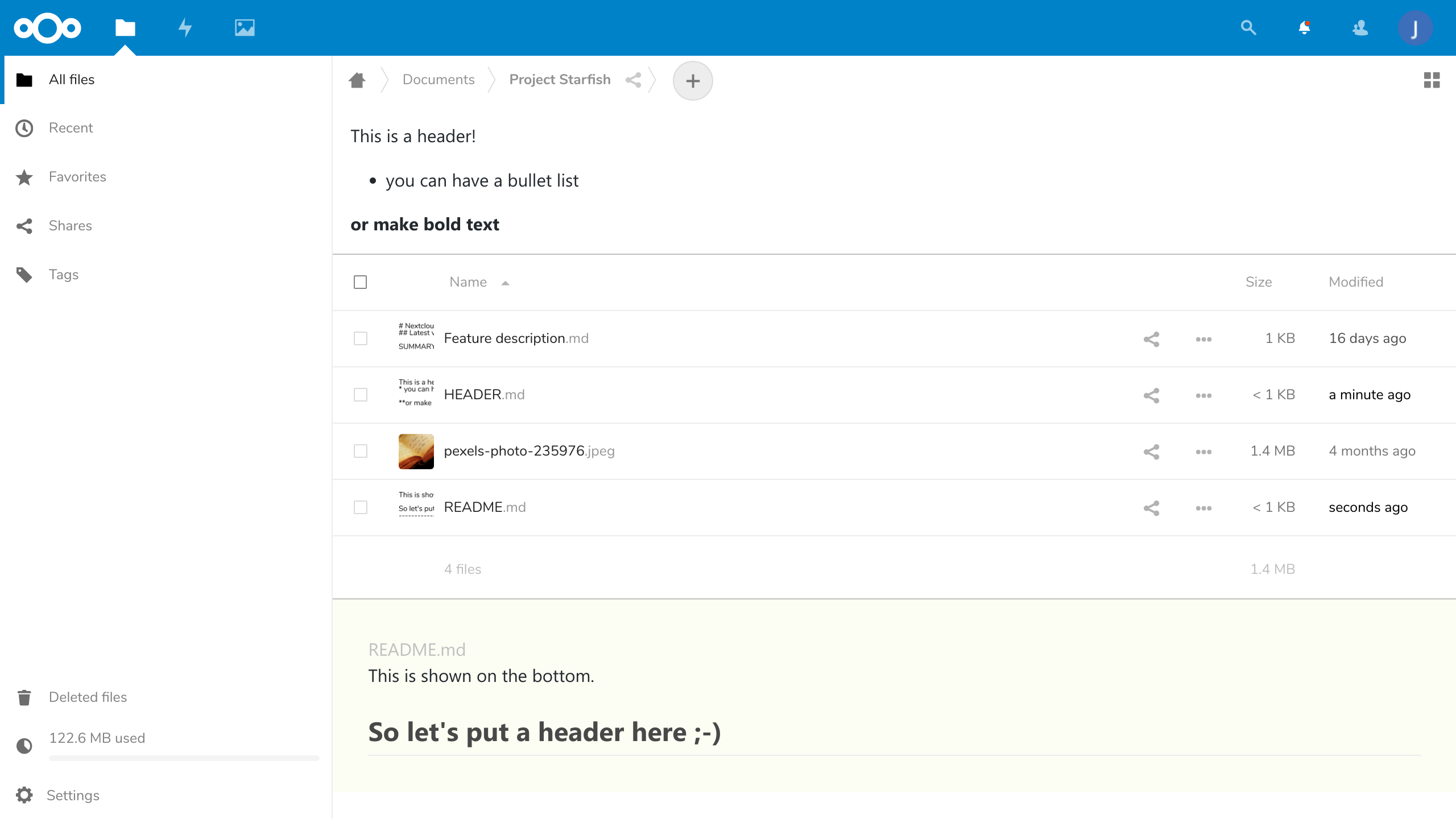Open pexels-photo-235976.jpeg file
The image size is (1456, 819).
pyautogui.click(x=529, y=451)
